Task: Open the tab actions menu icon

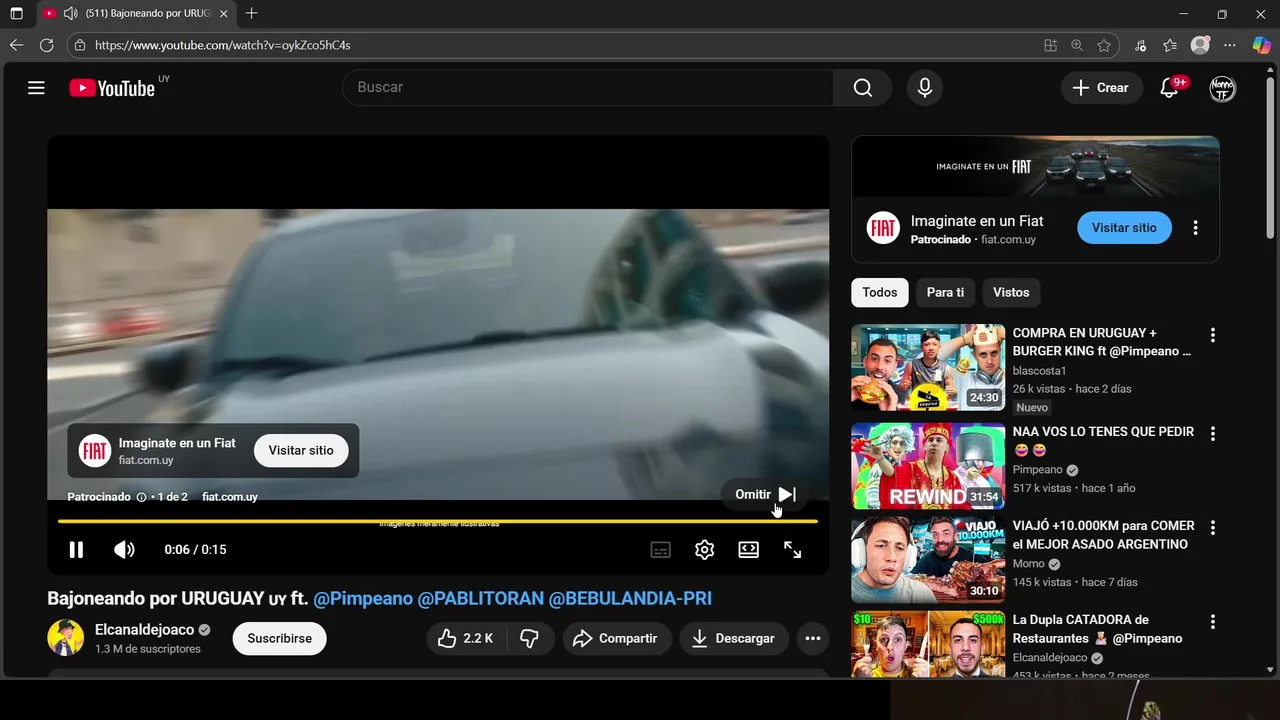Action: 16,14
